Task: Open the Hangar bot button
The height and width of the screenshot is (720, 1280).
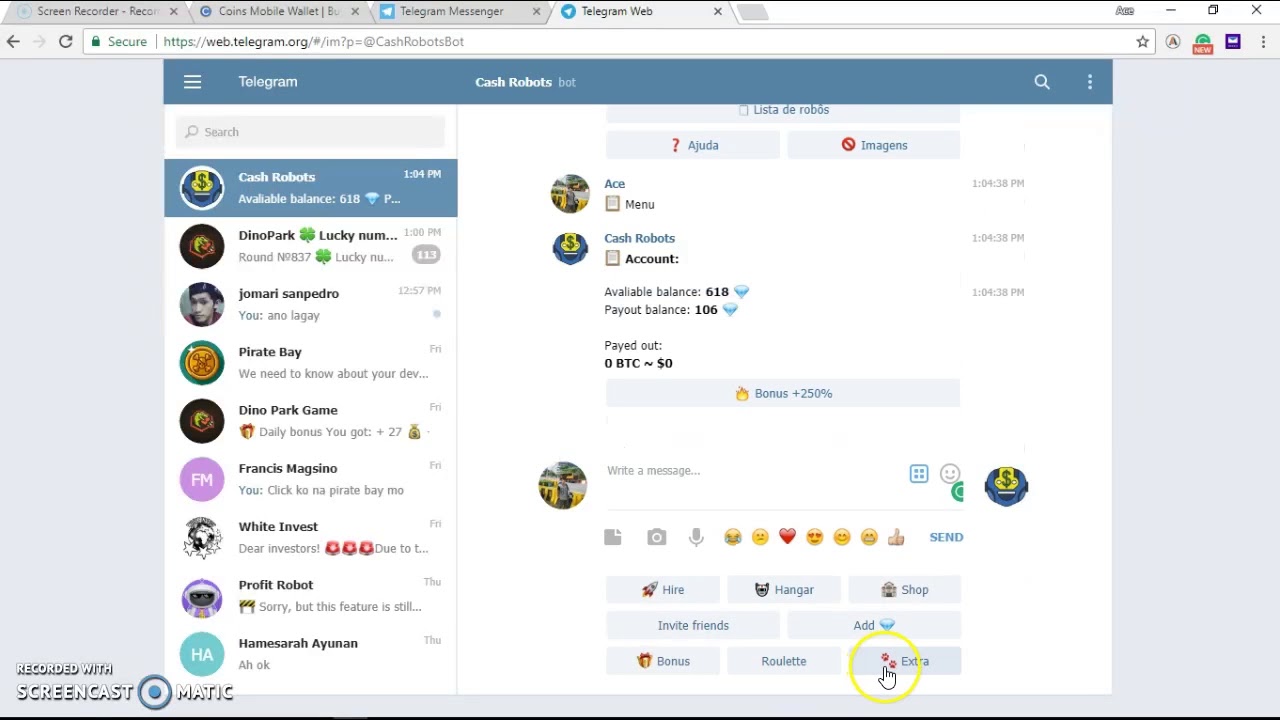Action: point(784,590)
